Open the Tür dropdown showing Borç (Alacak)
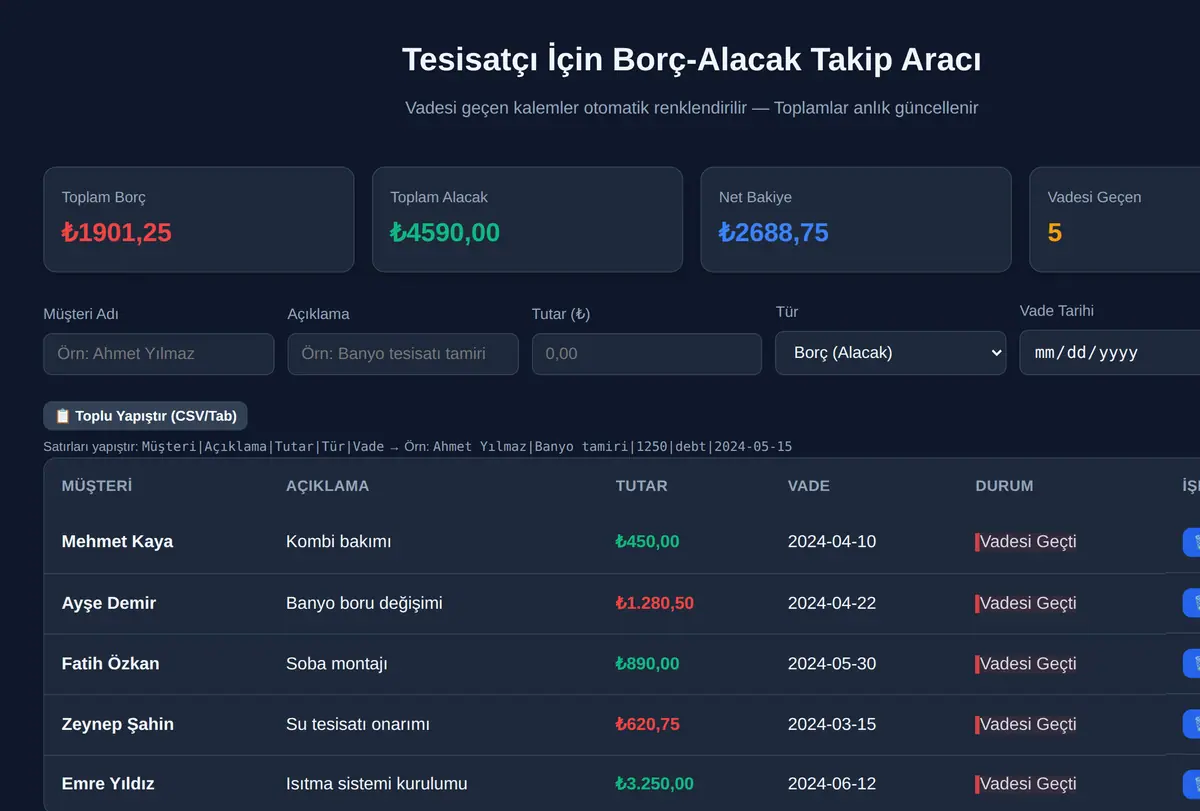1200x811 pixels. 890,353
